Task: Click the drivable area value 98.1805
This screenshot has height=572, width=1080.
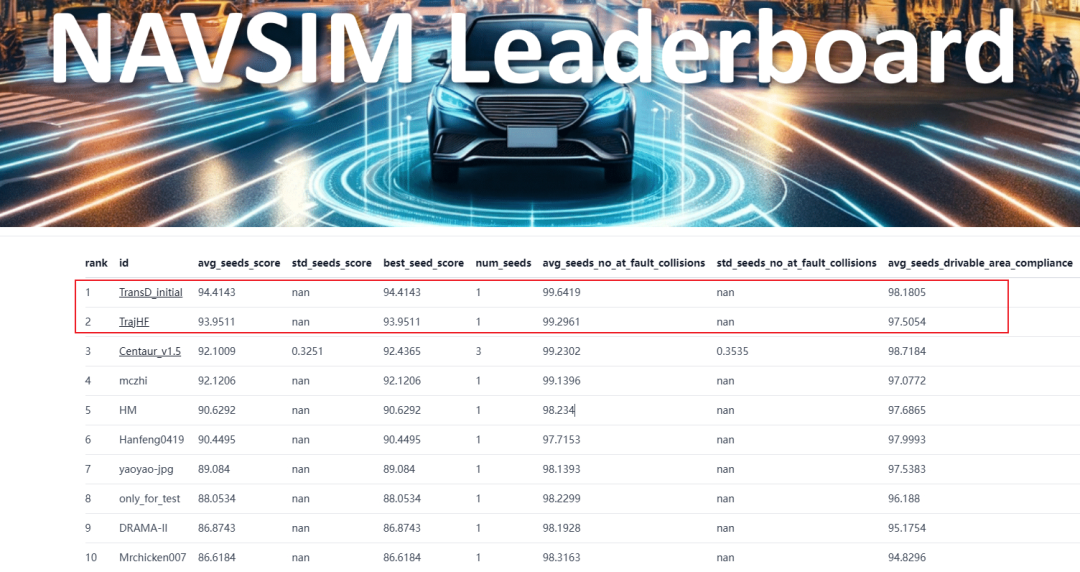Action: point(907,292)
